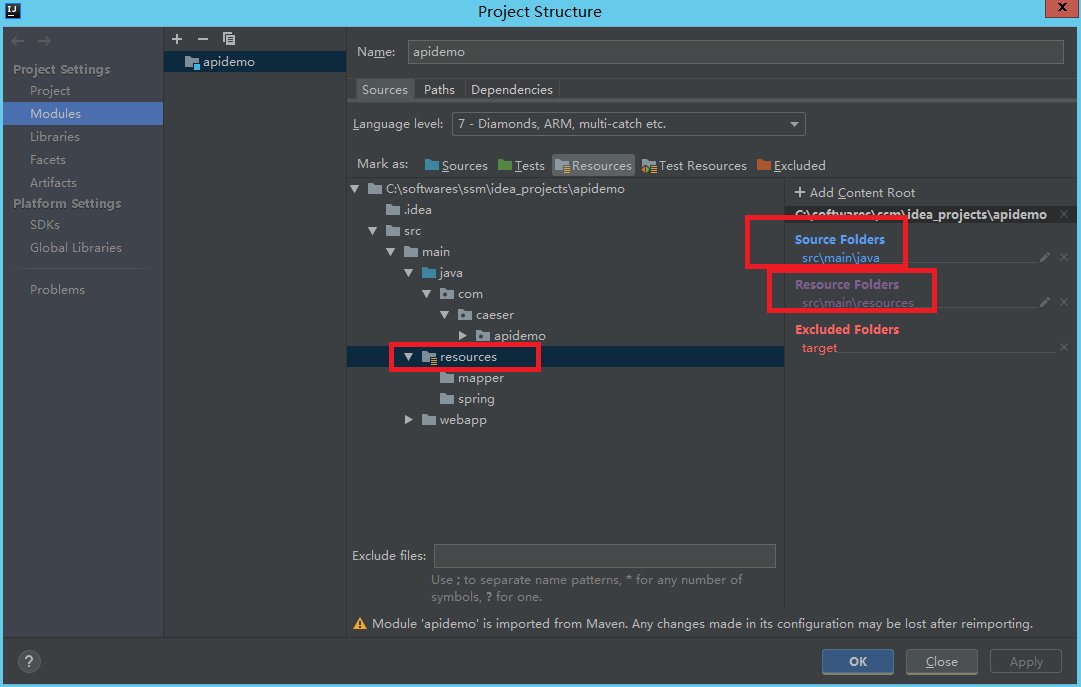This screenshot has width=1081, height=687.
Task: Click Add Content Root
Action: click(855, 192)
